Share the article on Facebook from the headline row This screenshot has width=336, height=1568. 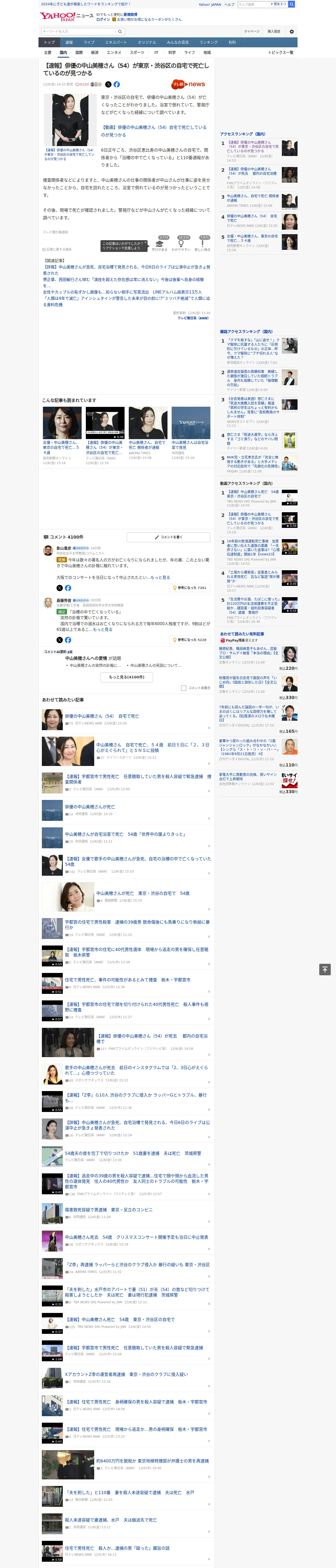pyautogui.click(x=116, y=85)
